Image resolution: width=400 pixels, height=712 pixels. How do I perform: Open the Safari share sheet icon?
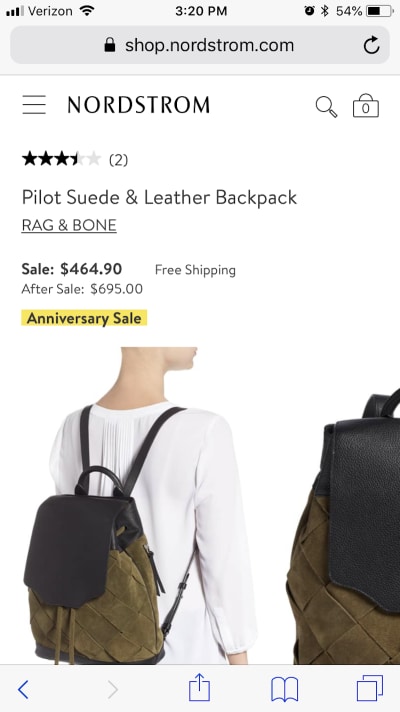pyautogui.click(x=199, y=687)
